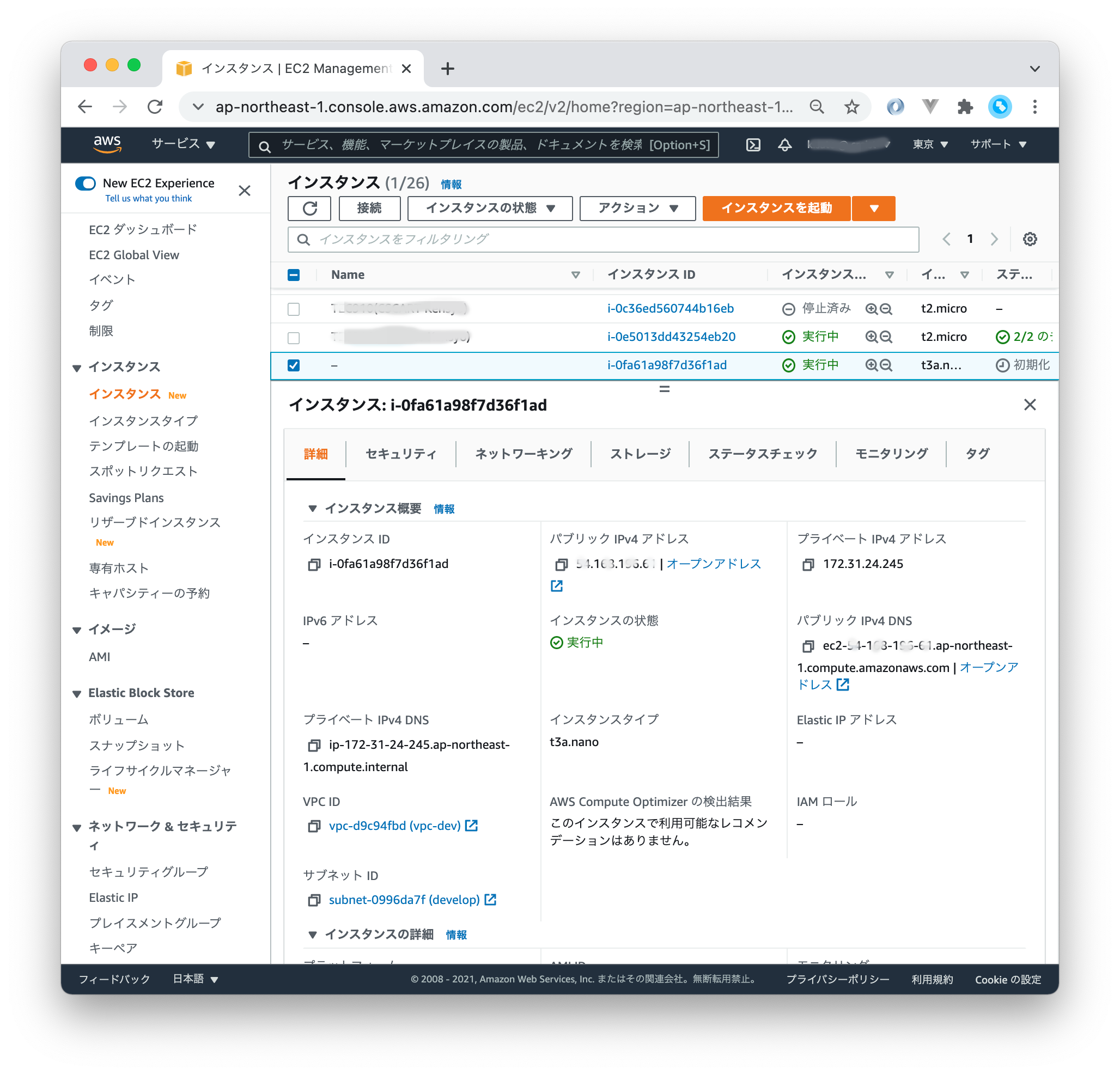Image resolution: width=1120 pixels, height=1075 pixels.
Task: Click the instance filter search field
Action: coord(603,239)
